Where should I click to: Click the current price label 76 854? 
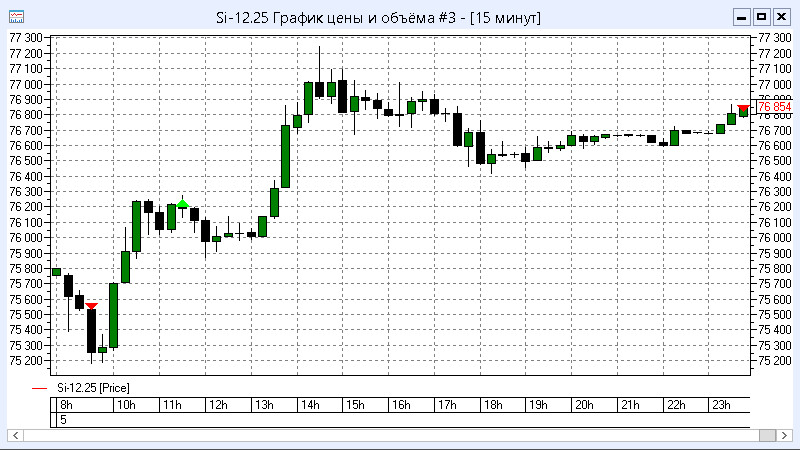click(x=774, y=107)
